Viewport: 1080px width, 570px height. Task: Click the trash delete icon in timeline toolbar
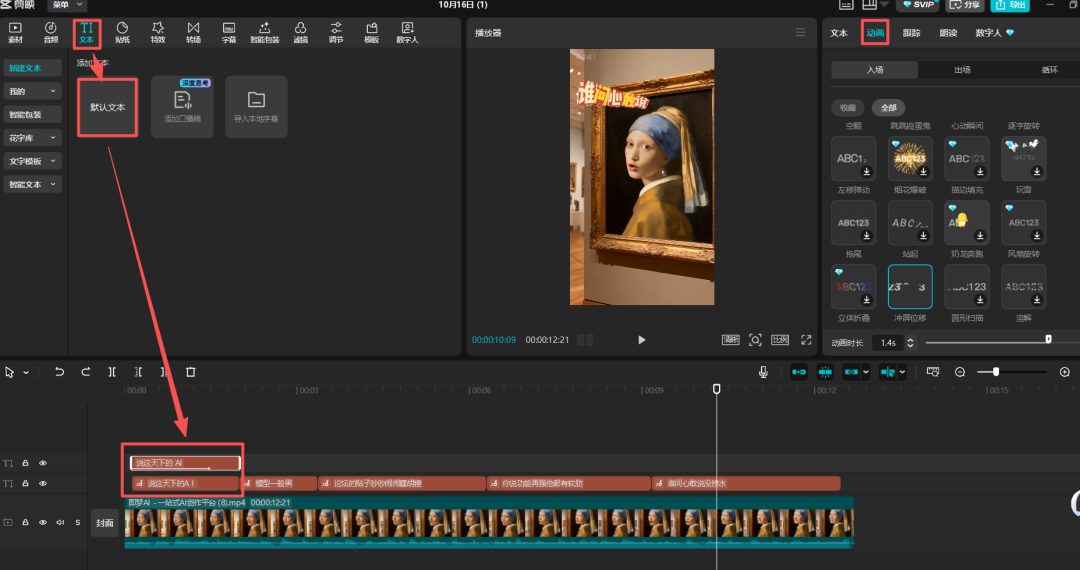[x=191, y=372]
